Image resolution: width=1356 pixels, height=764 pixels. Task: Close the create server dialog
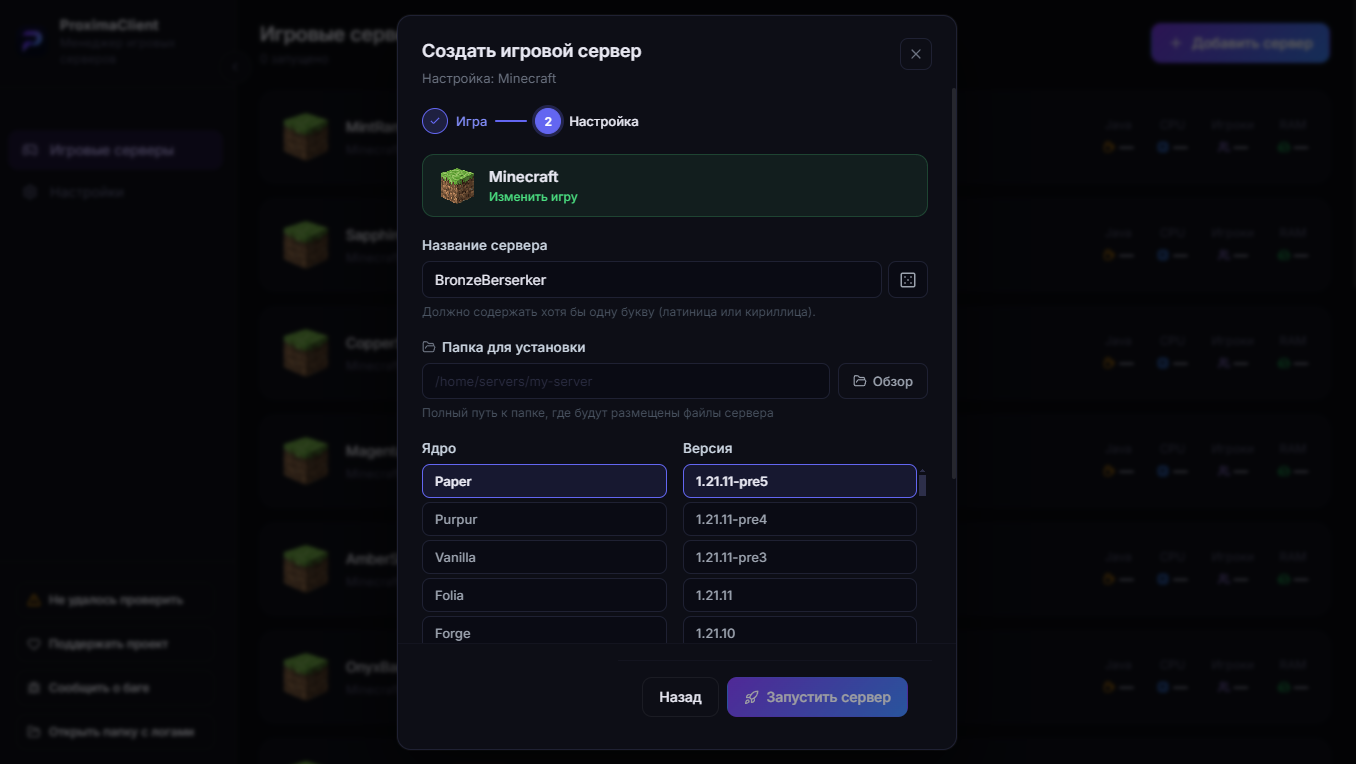916,54
